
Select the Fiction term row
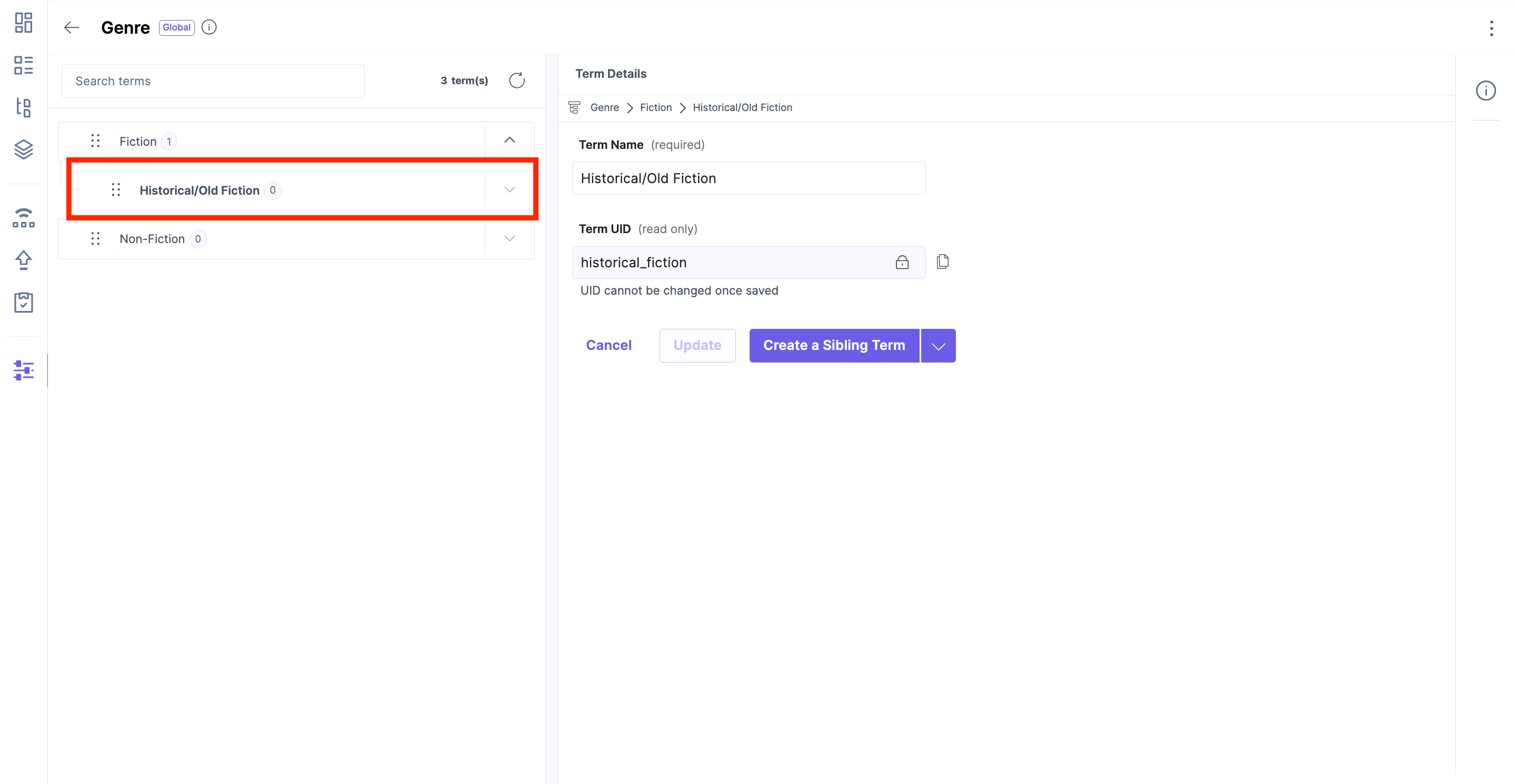[296, 141]
